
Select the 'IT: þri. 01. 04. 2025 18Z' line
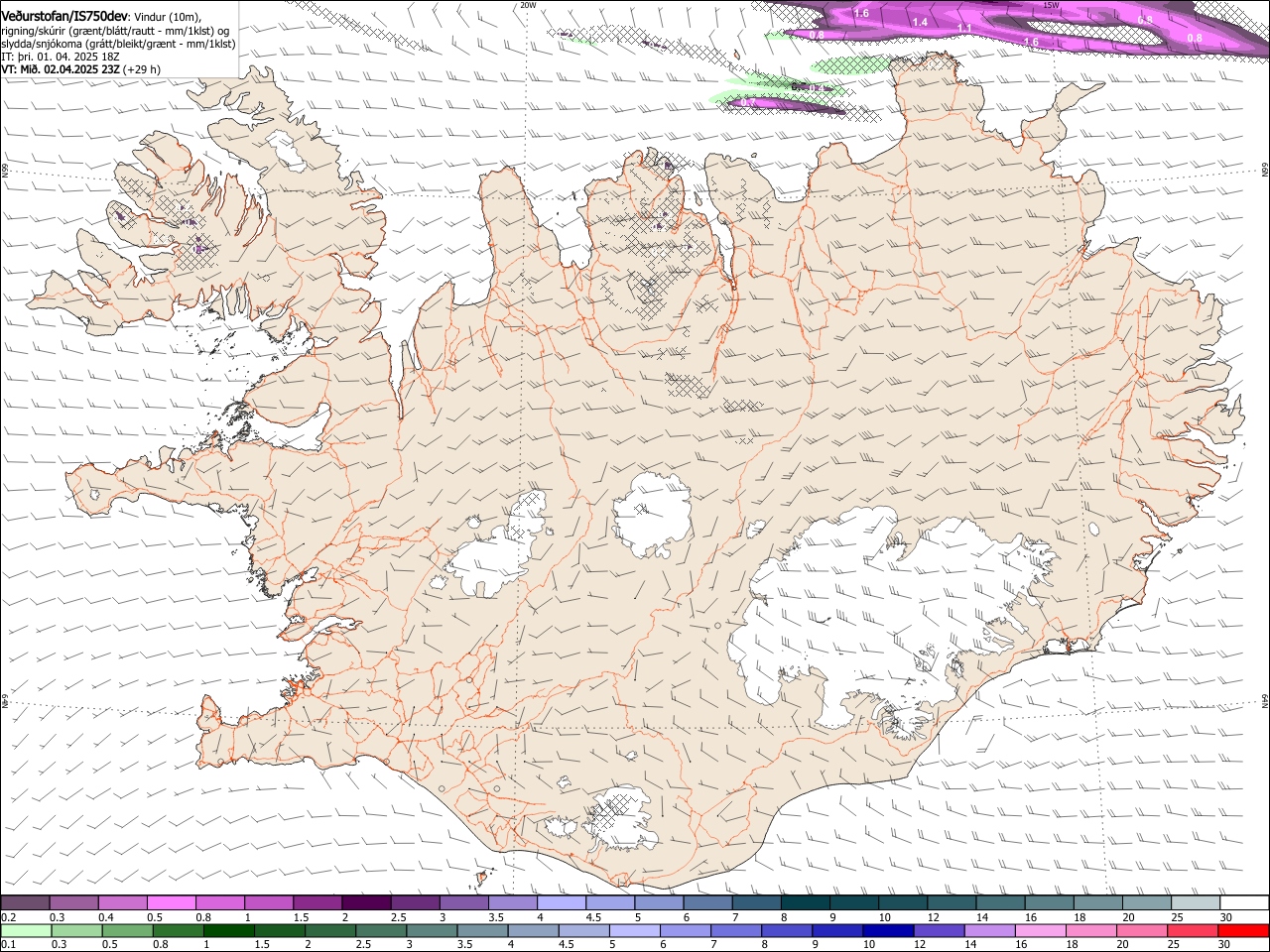(61, 57)
